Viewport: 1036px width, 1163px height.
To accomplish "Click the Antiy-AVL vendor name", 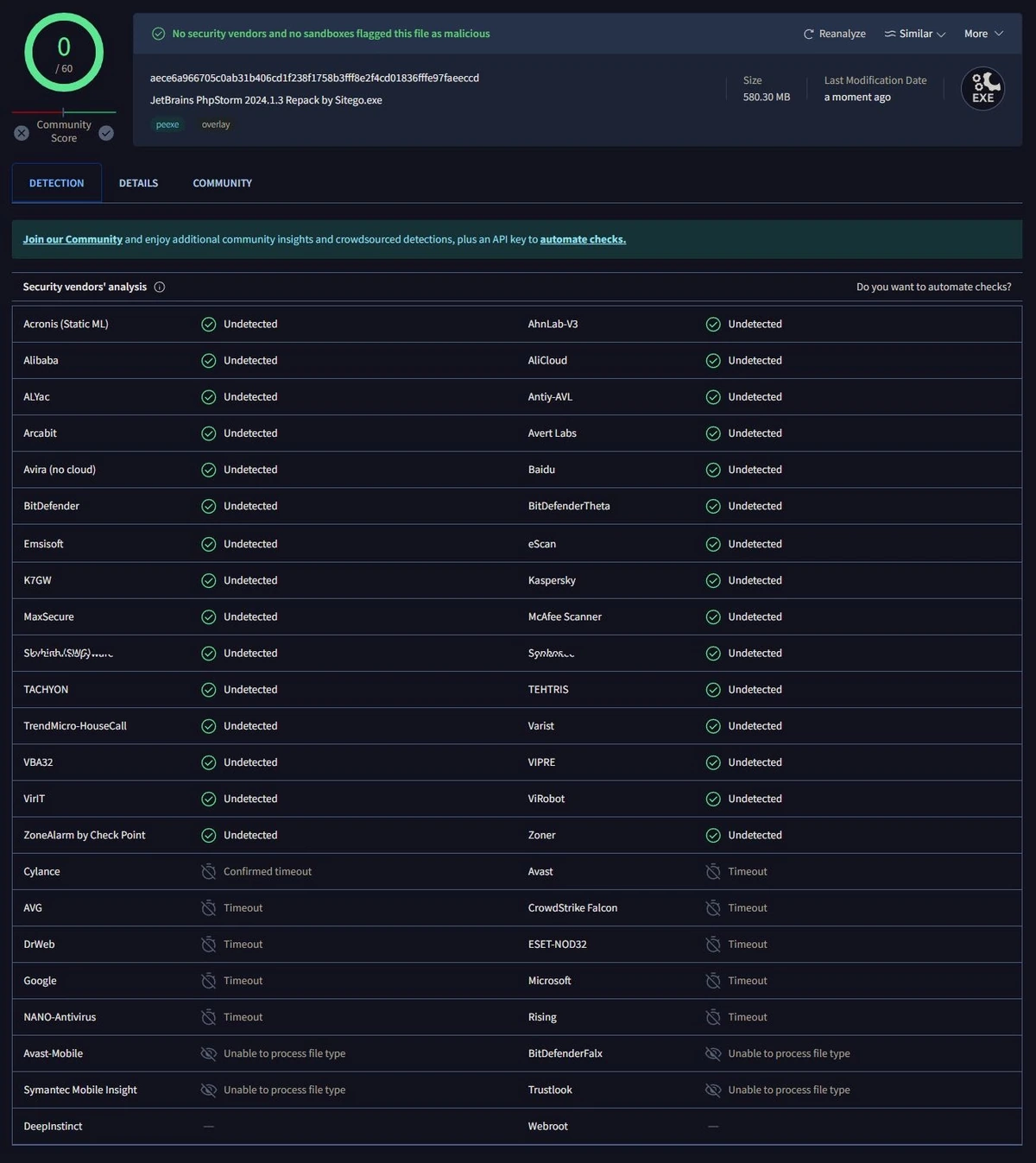I will tap(550, 397).
